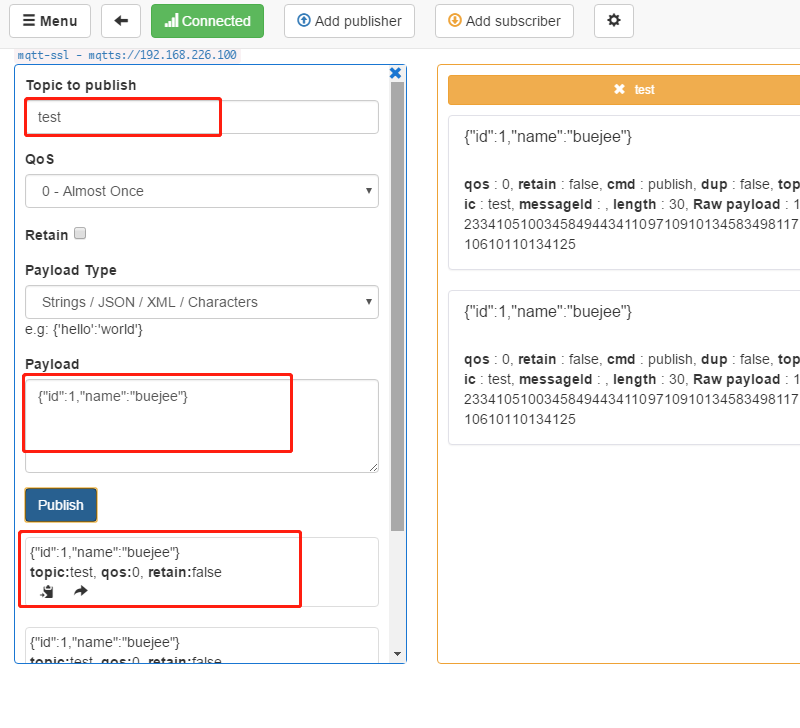Add a new subscriber
This screenshot has width=800, height=728.
(504, 21)
